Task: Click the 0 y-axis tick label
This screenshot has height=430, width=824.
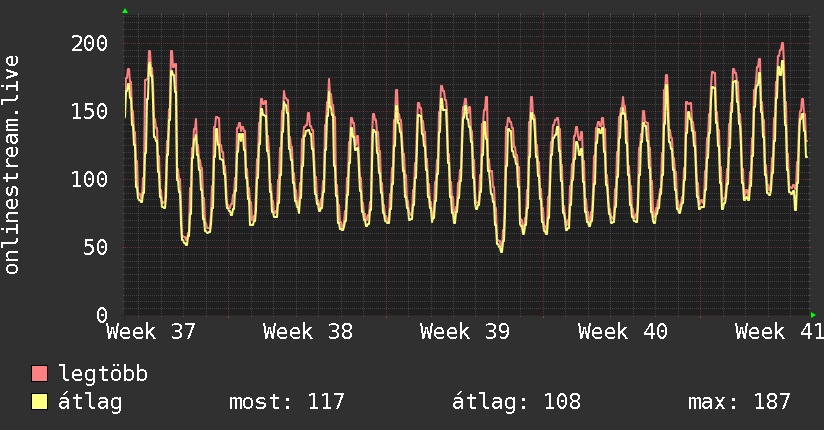Action: tap(102, 315)
